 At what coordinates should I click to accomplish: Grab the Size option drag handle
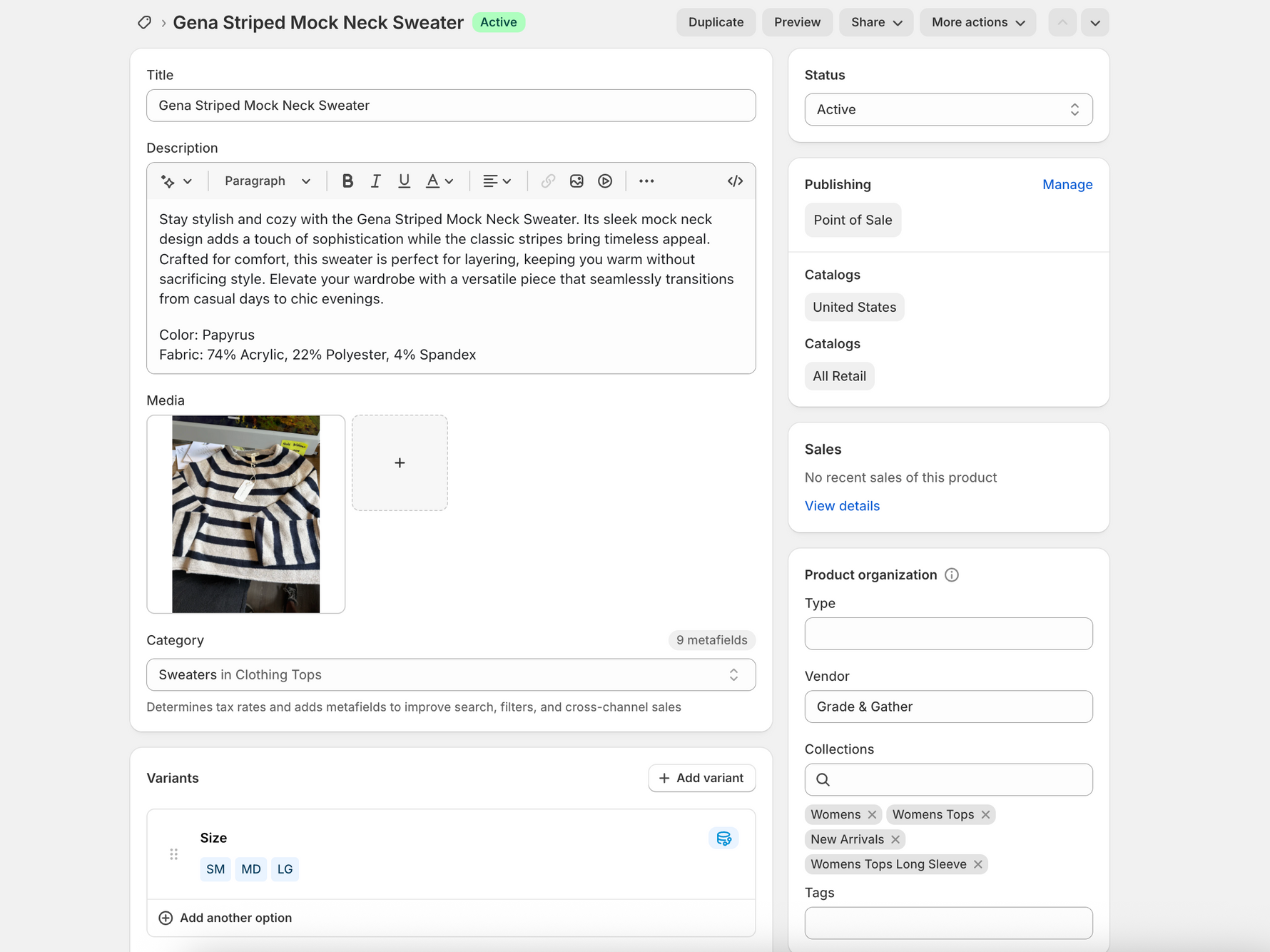(173, 854)
